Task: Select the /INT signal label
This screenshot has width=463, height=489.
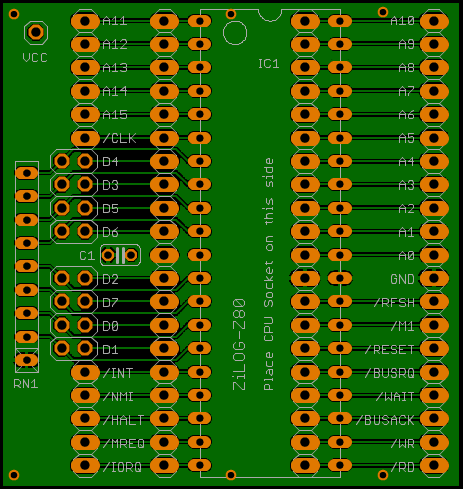Action: (118, 373)
